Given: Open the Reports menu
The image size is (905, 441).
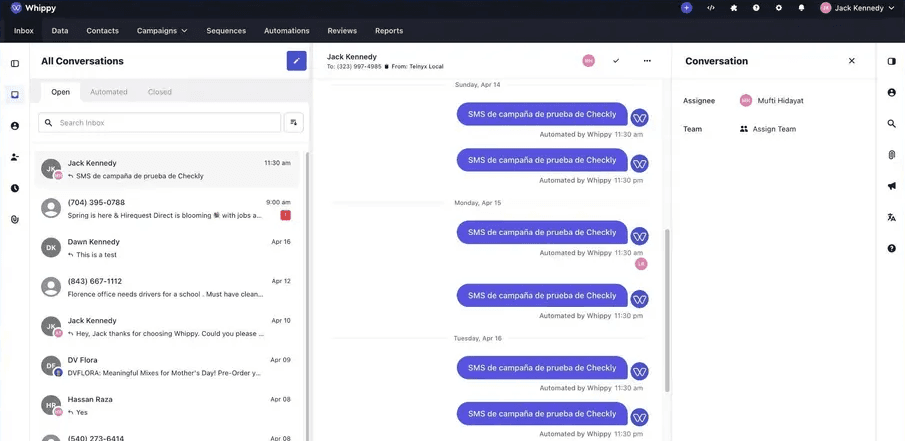Looking at the screenshot, I should 389,31.
